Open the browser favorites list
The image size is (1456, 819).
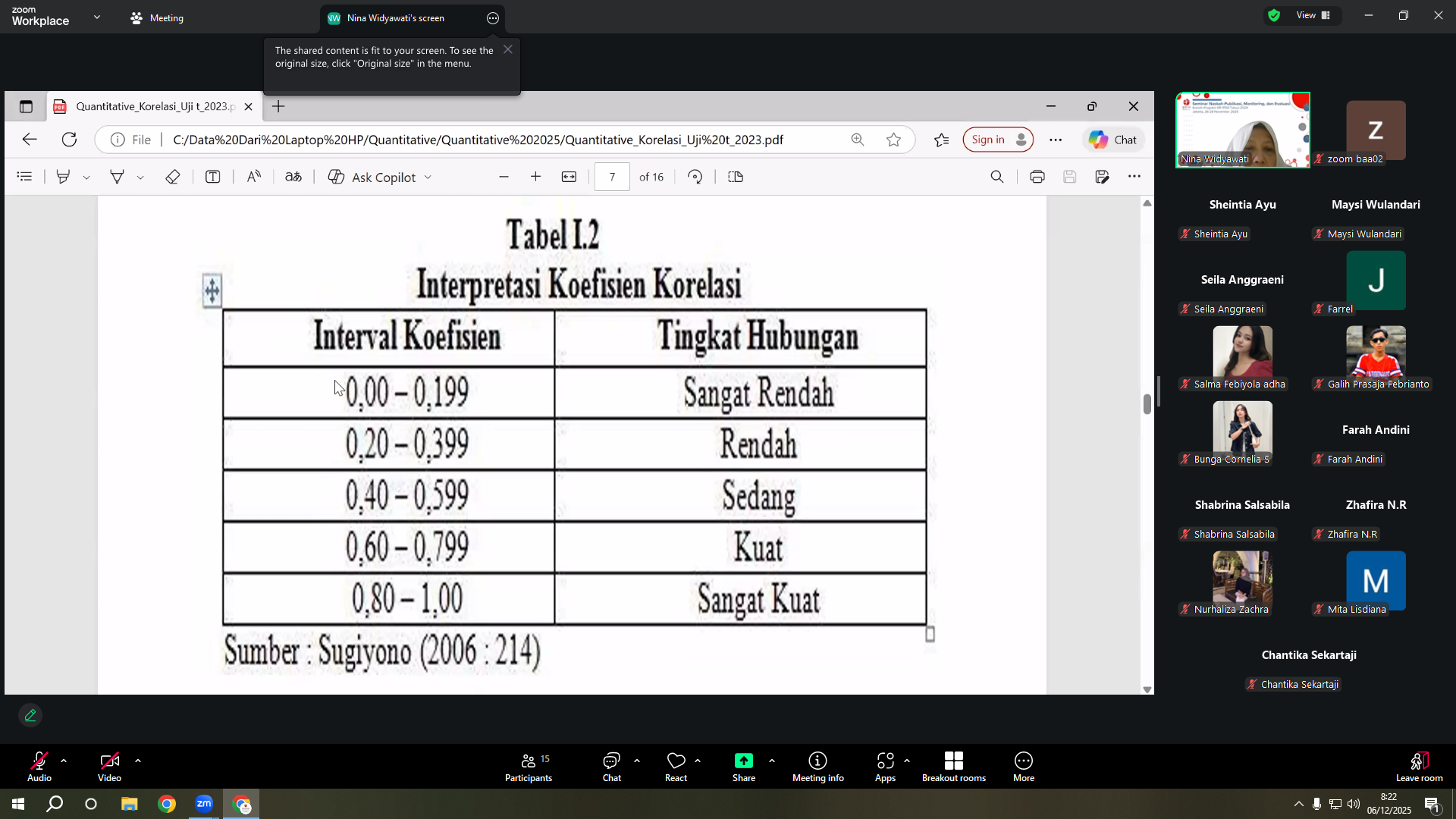point(941,140)
